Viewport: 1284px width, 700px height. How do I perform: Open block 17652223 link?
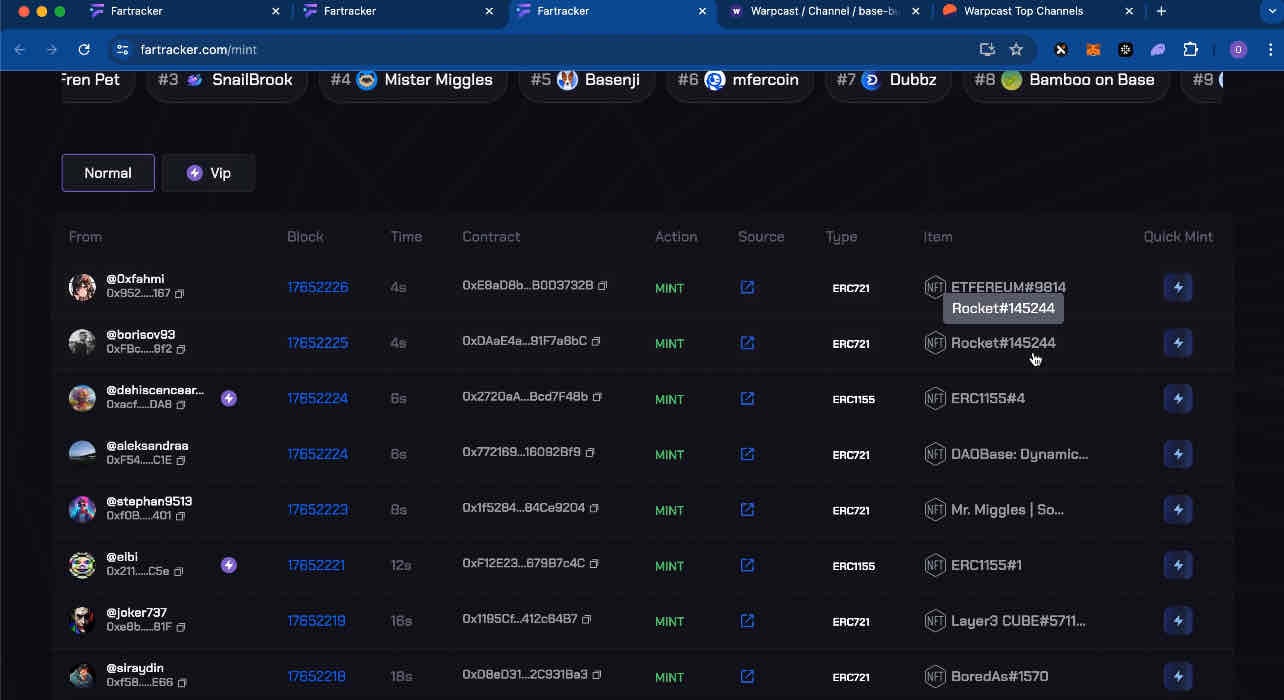tap(317, 510)
